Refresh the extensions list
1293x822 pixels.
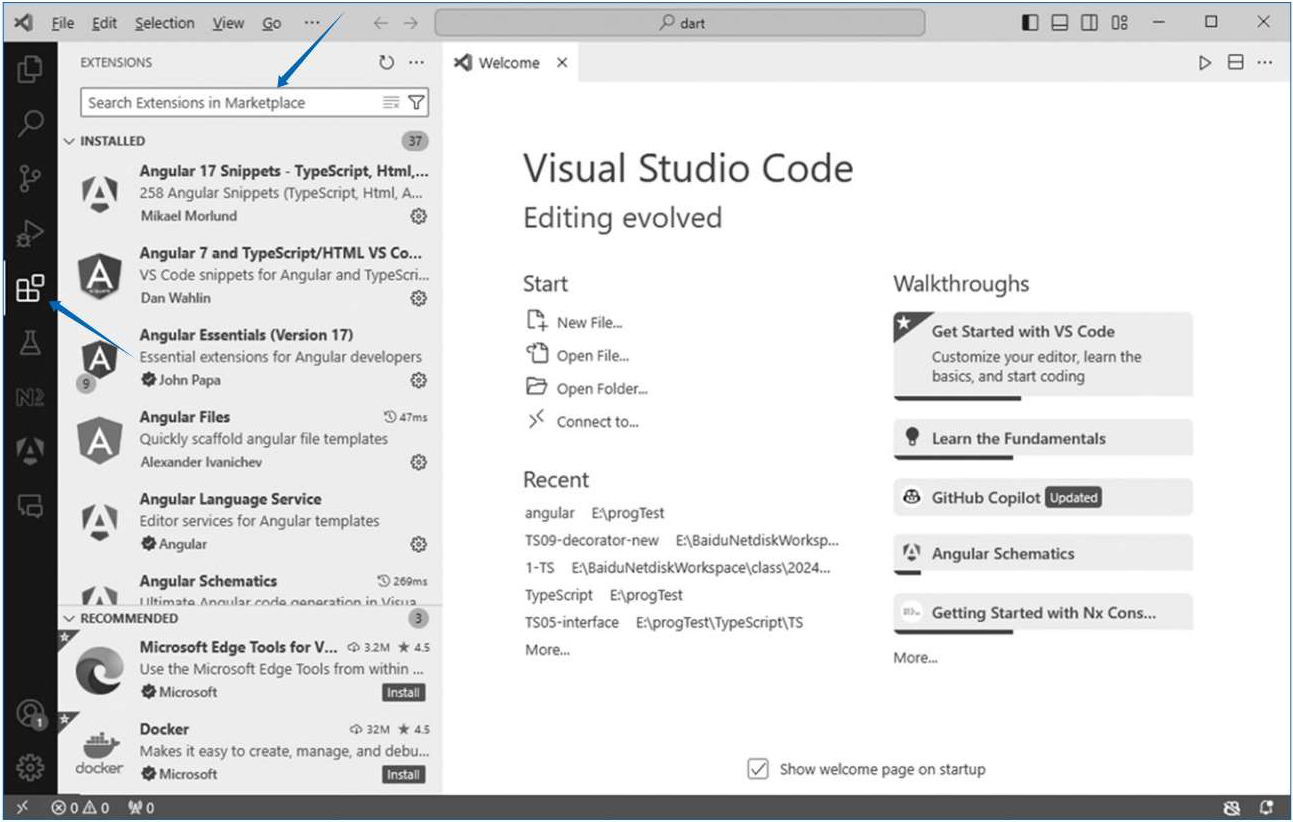(387, 62)
